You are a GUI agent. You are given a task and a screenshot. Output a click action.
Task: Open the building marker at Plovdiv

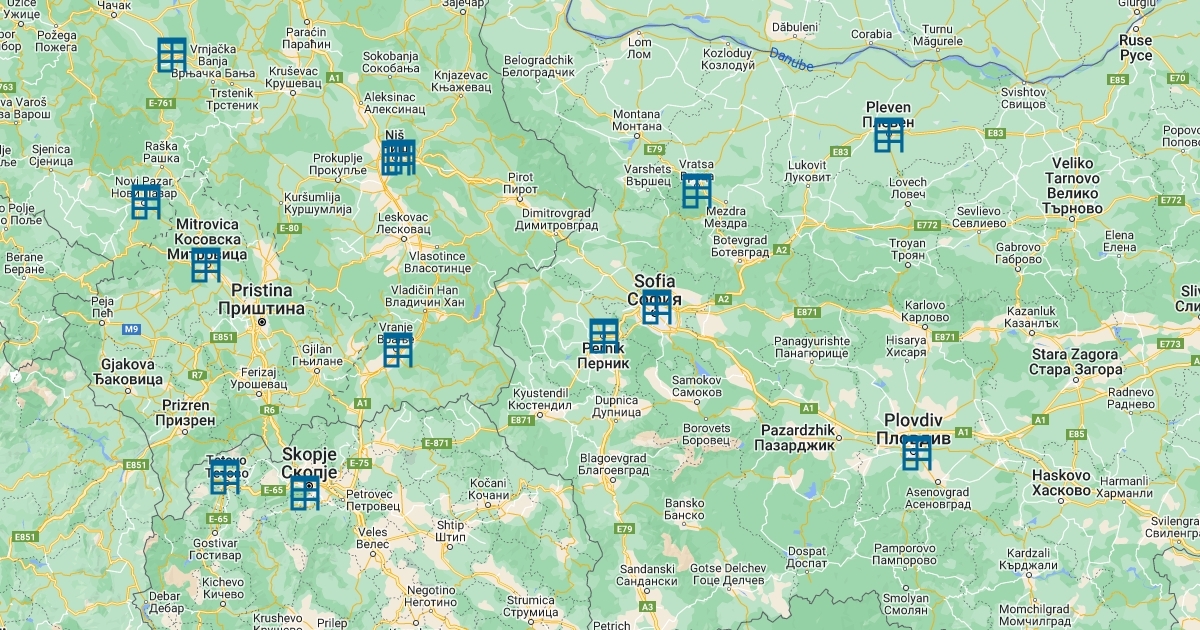tap(916, 453)
